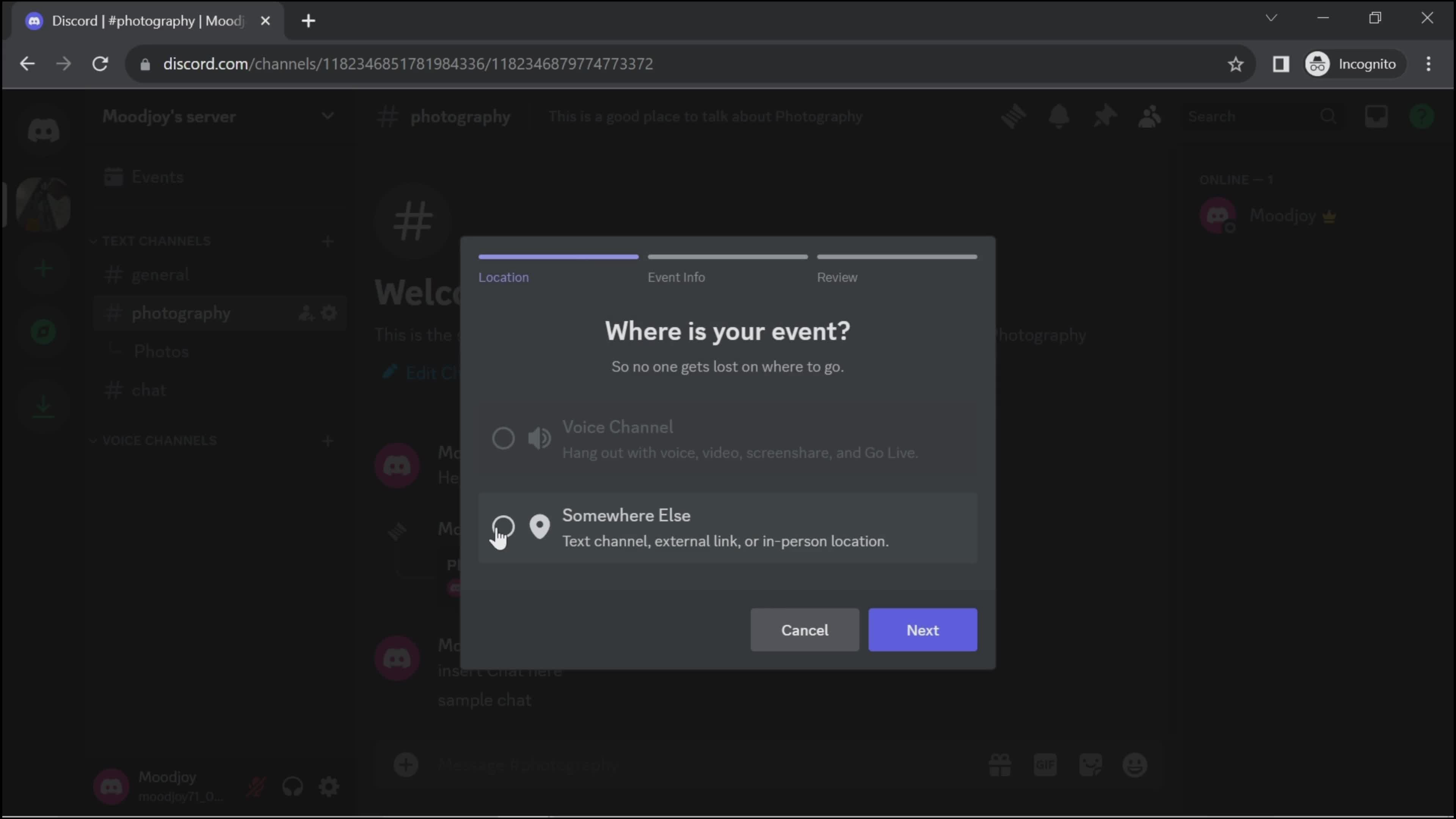Viewport: 1456px width, 819px height.
Task: Click the Next button
Action: click(923, 630)
